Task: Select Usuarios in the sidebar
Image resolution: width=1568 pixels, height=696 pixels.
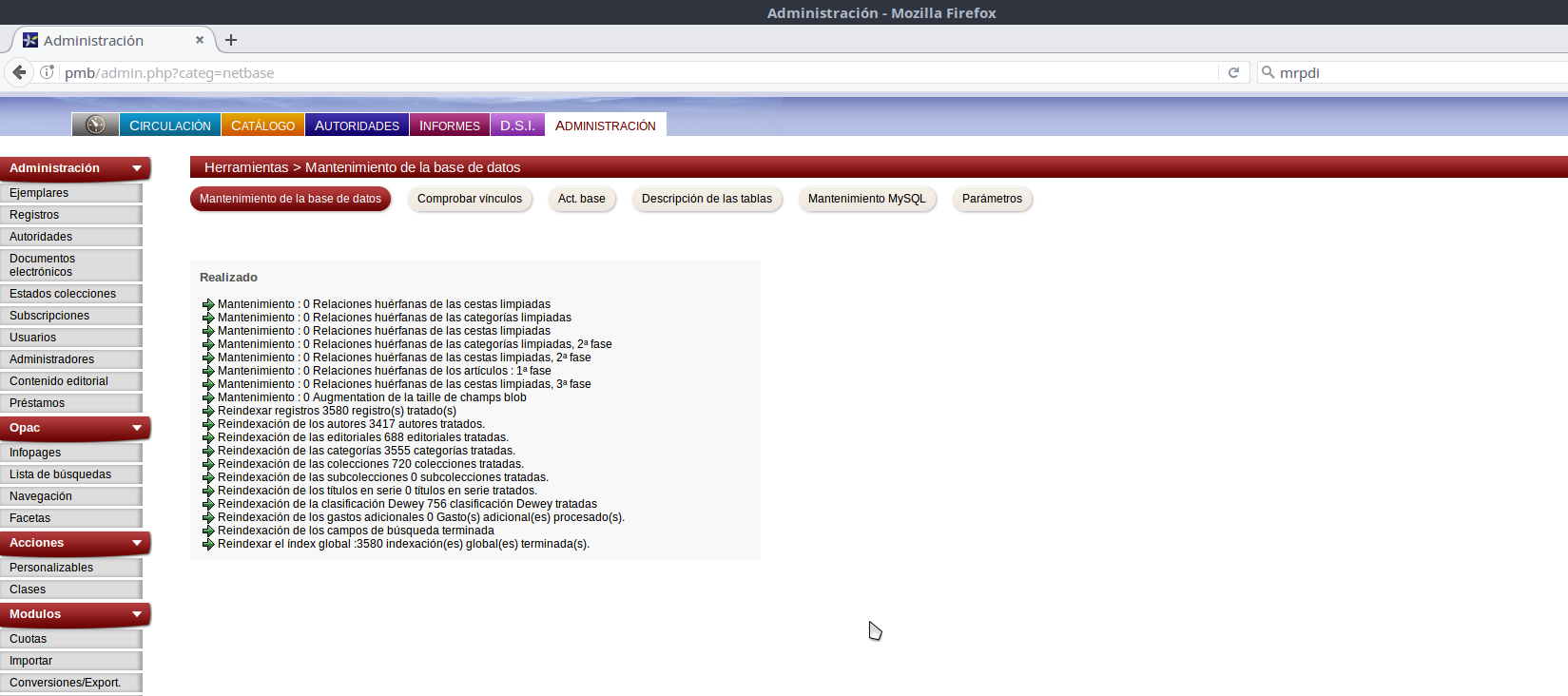Action: click(x=33, y=338)
